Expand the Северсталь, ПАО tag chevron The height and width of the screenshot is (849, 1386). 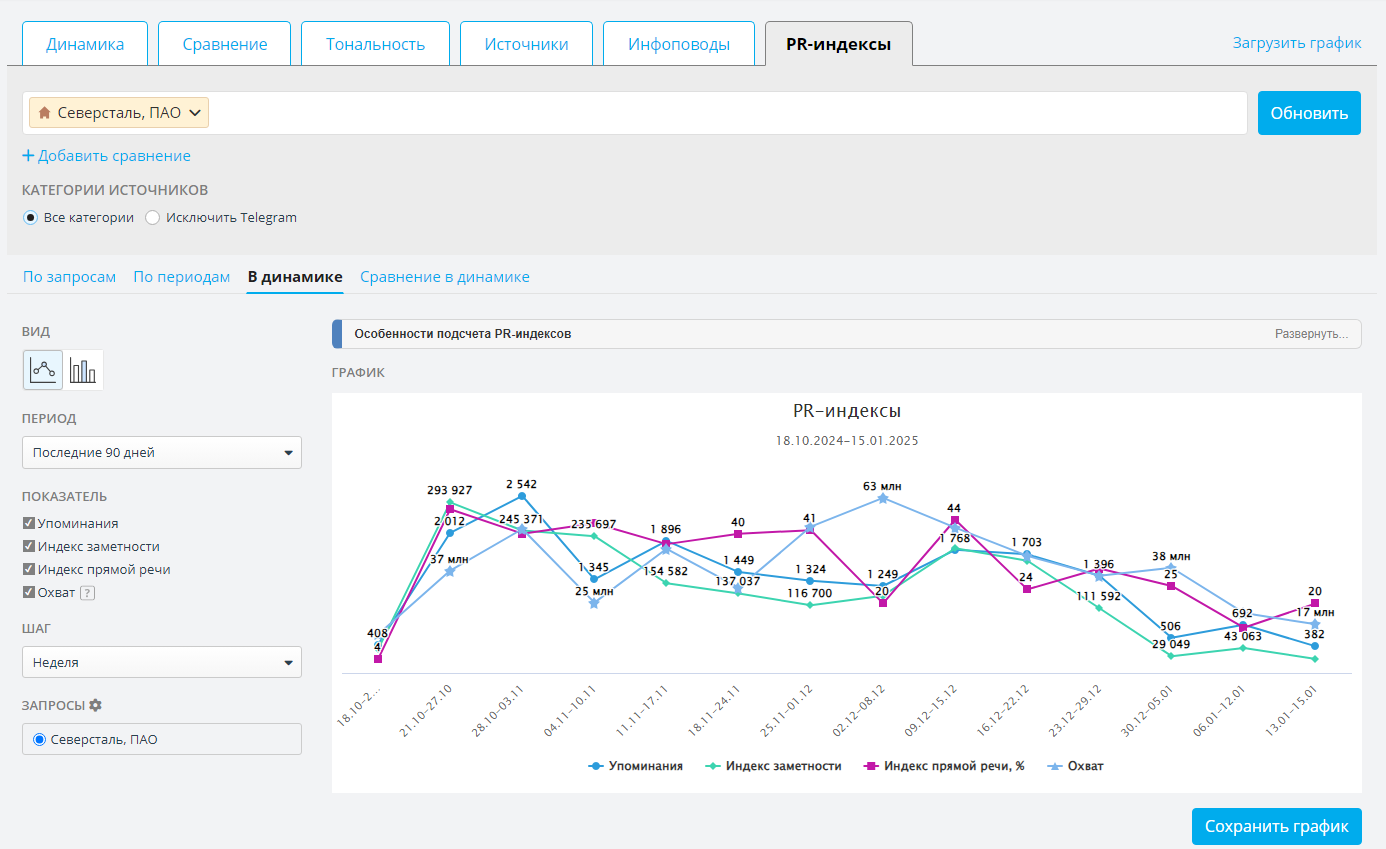pyautogui.click(x=194, y=113)
